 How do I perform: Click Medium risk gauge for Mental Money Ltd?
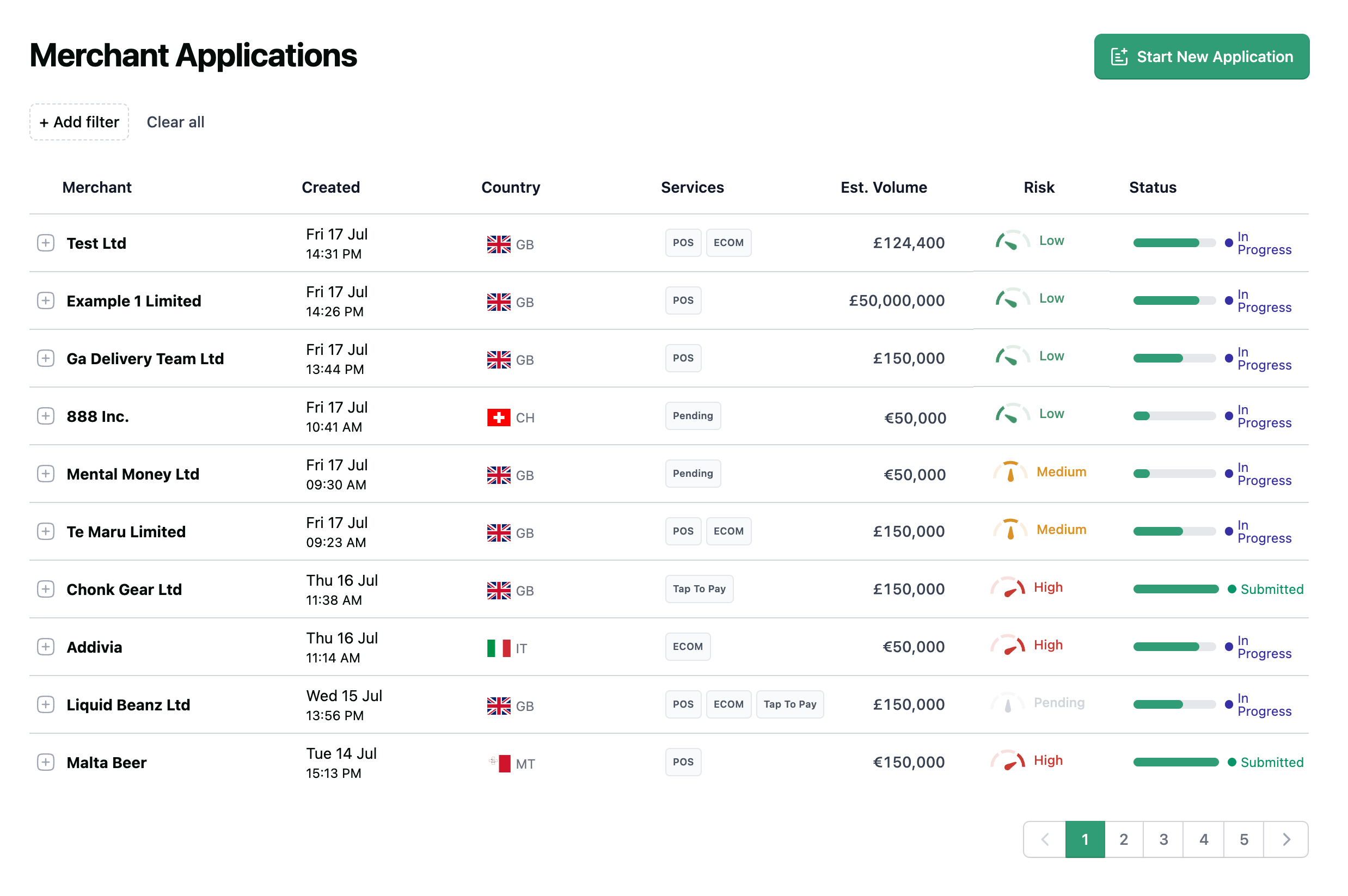point(1010,471)
